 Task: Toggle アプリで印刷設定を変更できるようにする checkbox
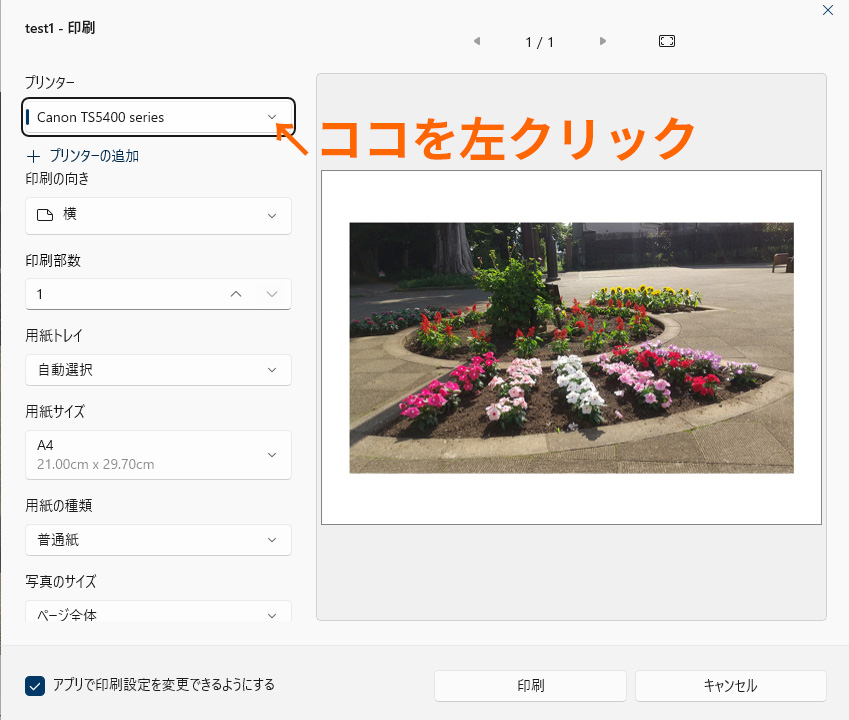pyautogui.click(x=36, y=685)
